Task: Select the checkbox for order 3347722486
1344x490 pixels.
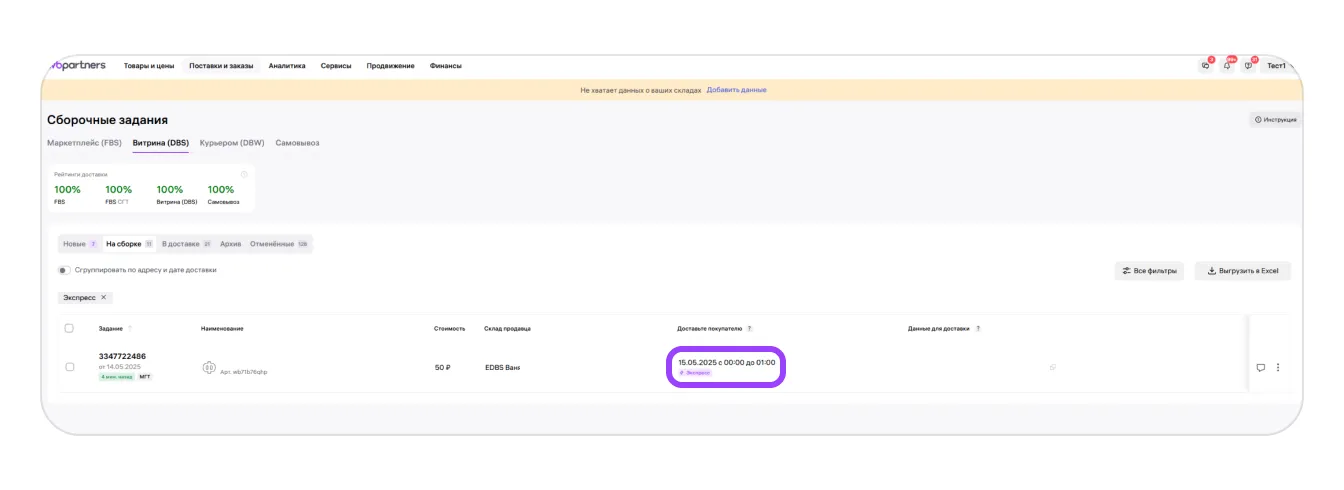Action: click(x=69, y=367)
